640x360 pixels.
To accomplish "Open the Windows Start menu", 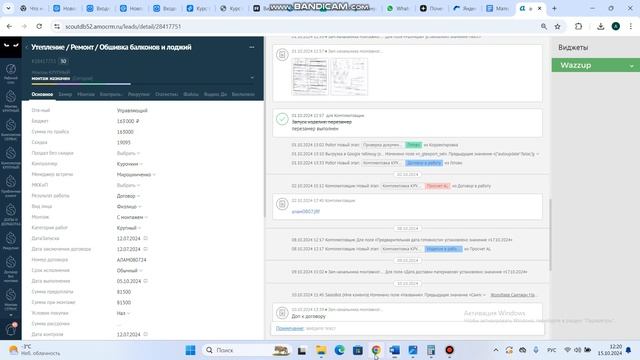I will tap(191, 350).
